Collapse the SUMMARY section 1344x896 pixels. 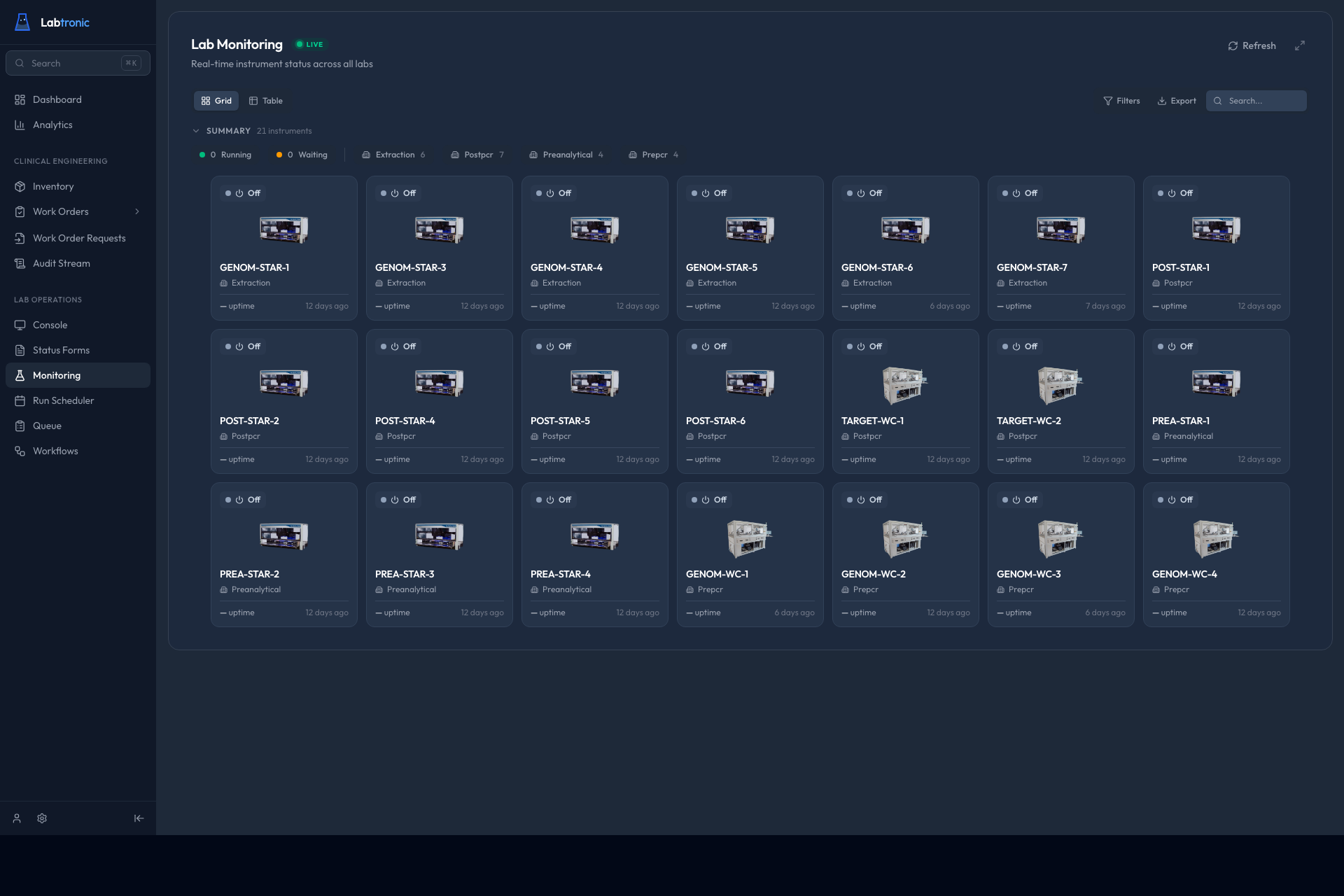pos(197,131)
